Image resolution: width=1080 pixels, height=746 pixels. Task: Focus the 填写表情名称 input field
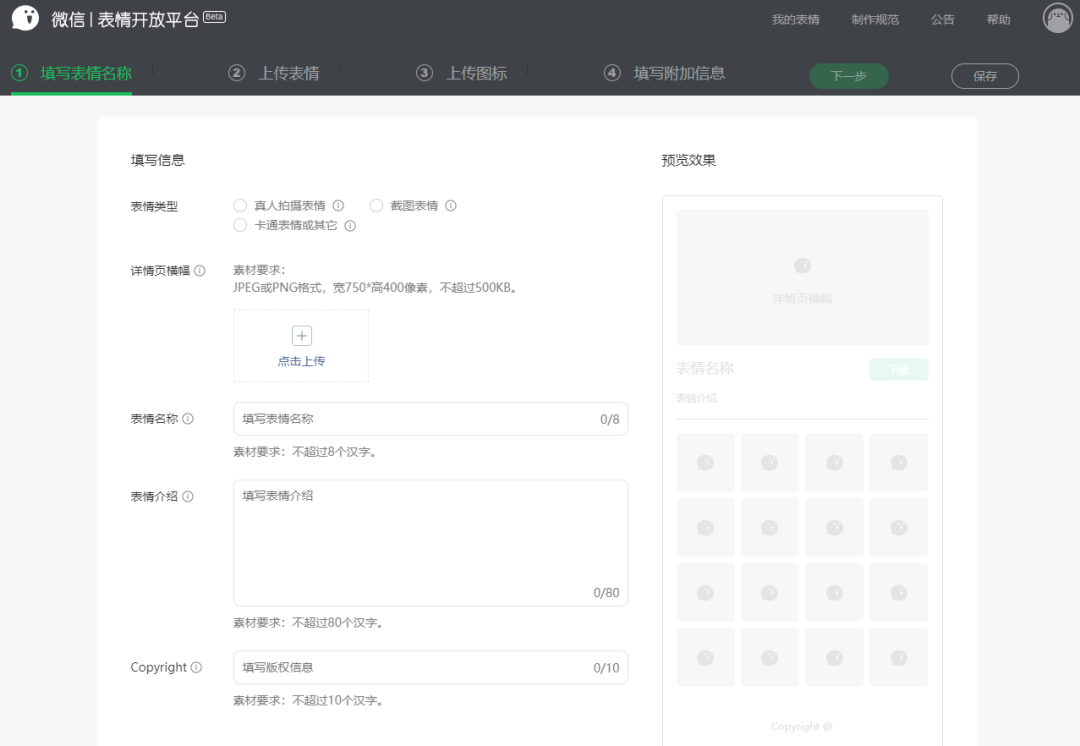(415, 419)
